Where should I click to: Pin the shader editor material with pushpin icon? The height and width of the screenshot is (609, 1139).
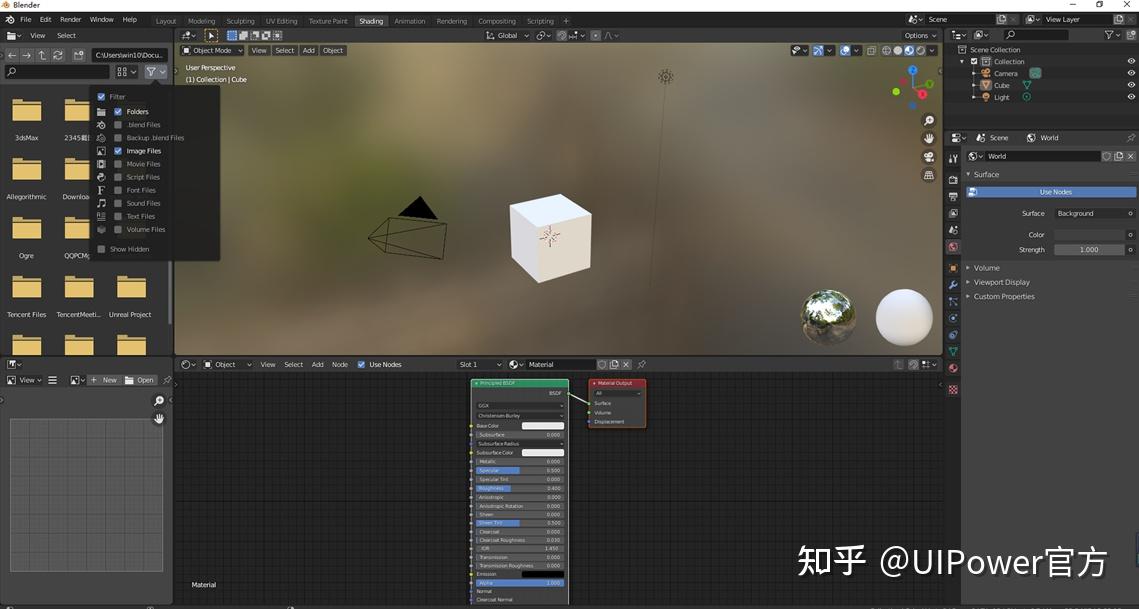(x=642, y=364)
